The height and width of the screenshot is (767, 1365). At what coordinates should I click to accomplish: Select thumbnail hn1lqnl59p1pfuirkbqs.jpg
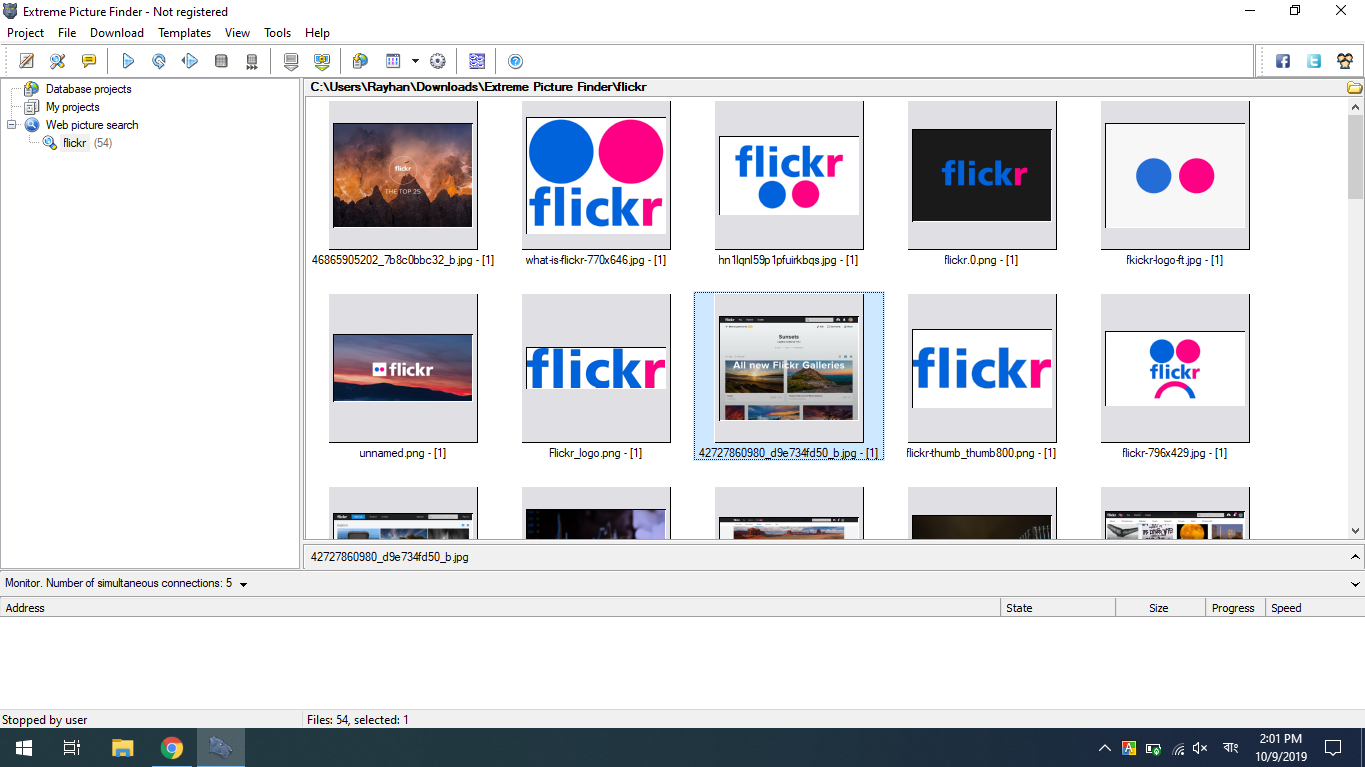(789, 175)
